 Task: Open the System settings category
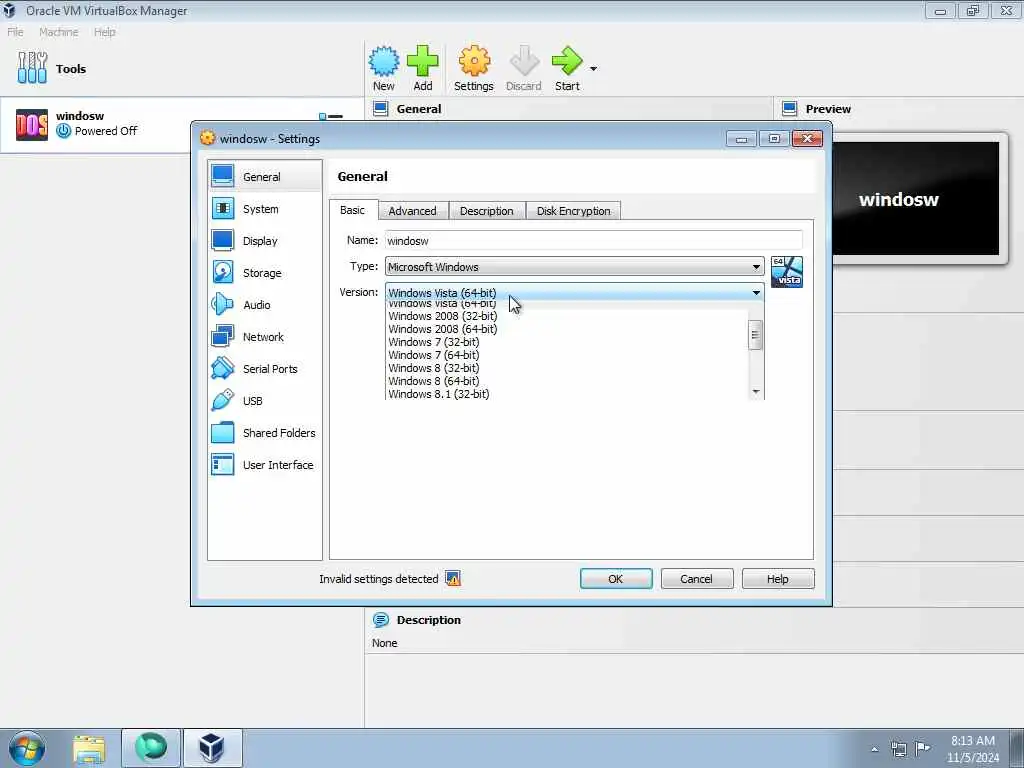point(264,208)
